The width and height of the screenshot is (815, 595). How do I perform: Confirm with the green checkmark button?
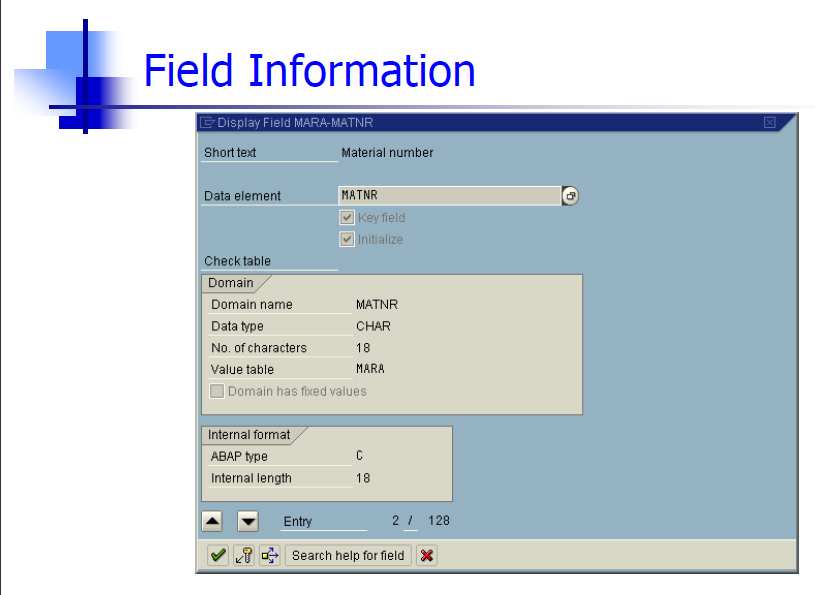(218, 555)
